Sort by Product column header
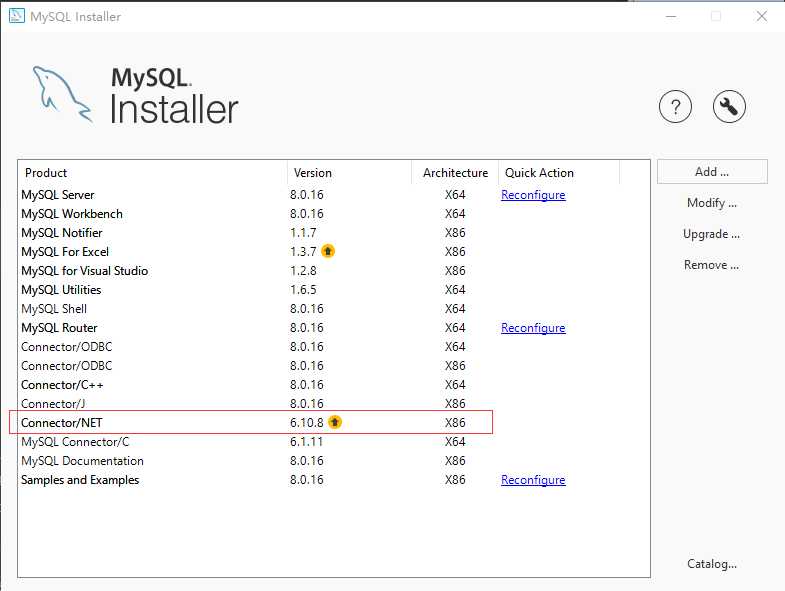This screenshot has height=591, width=785. [x=153, y=172]
